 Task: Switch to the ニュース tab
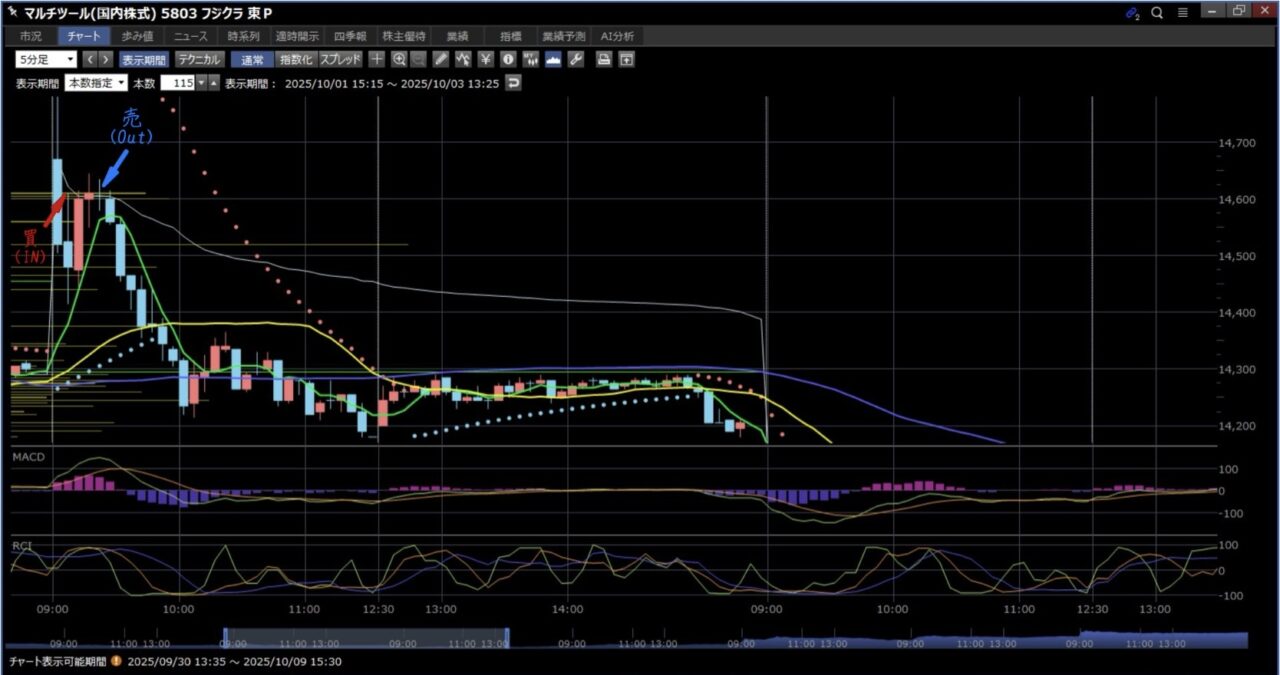pyautogui.click(x=190, y=36)
